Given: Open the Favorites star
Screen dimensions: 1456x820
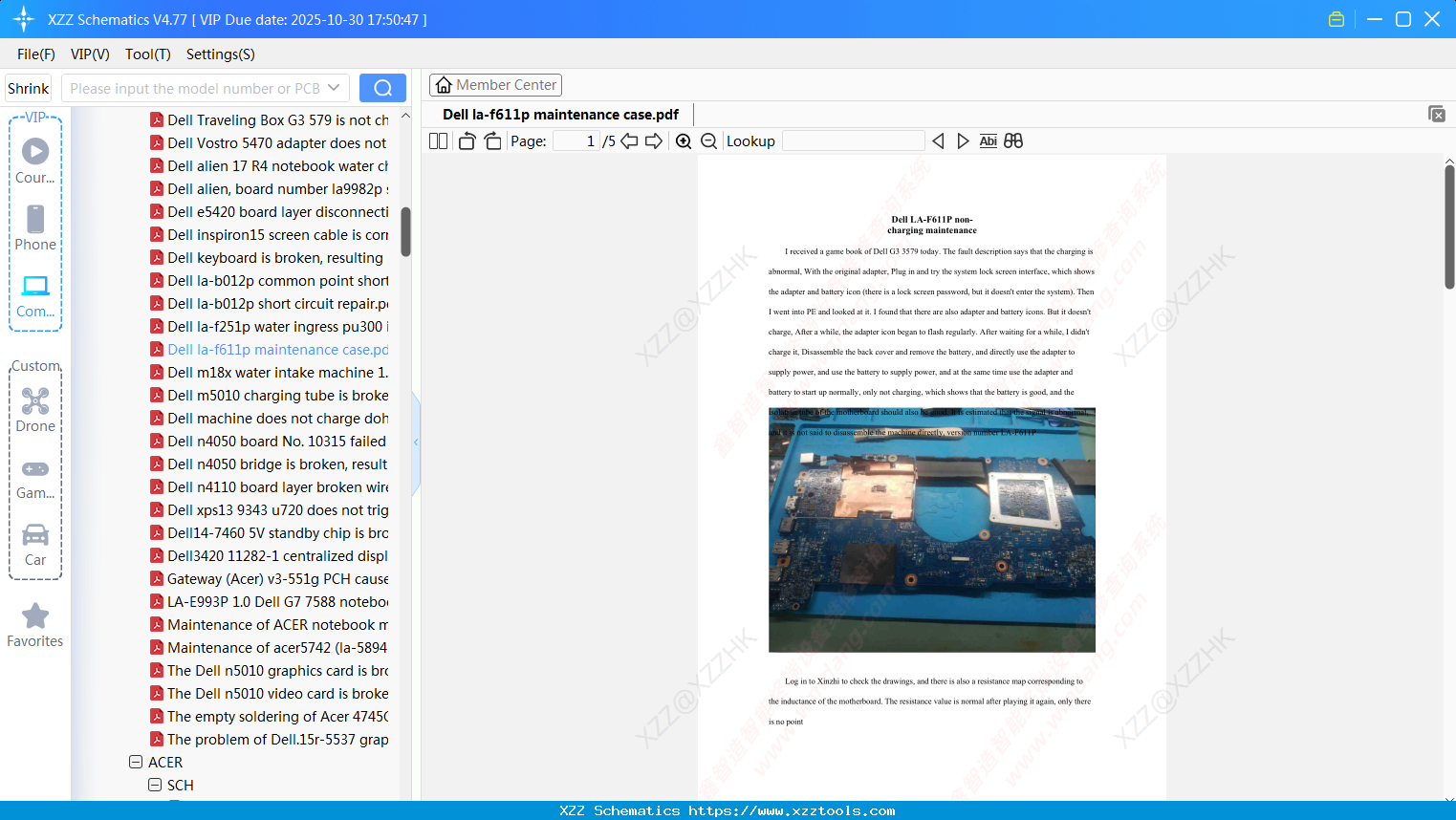Looking at the screenshot, I should 35,625.
